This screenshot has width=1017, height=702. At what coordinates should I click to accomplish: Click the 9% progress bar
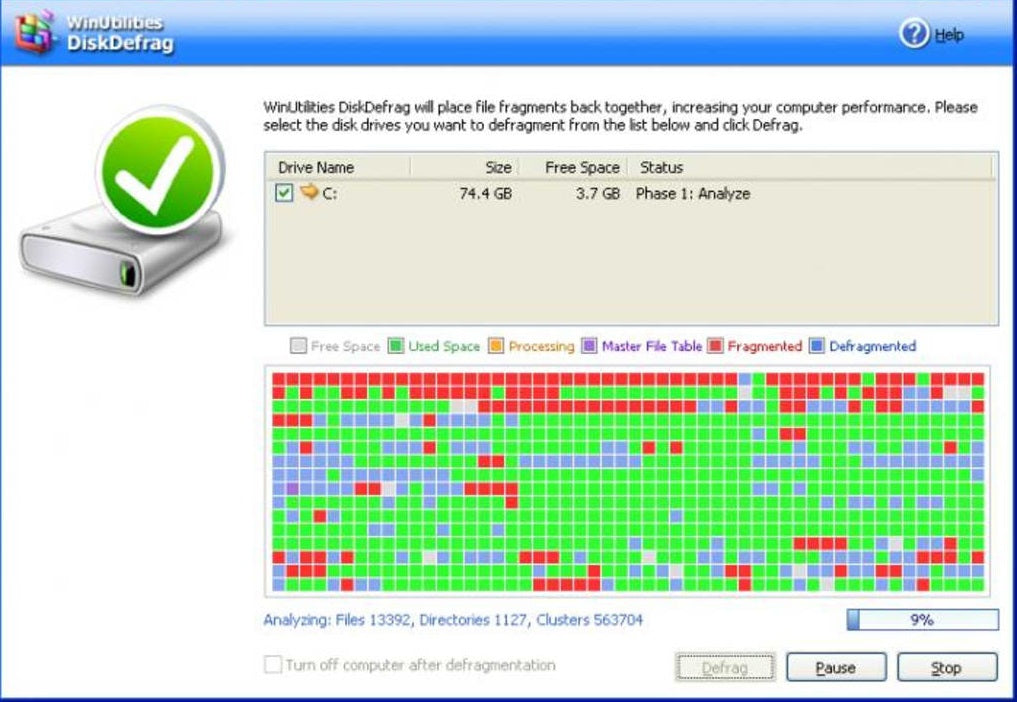point(922,620)
